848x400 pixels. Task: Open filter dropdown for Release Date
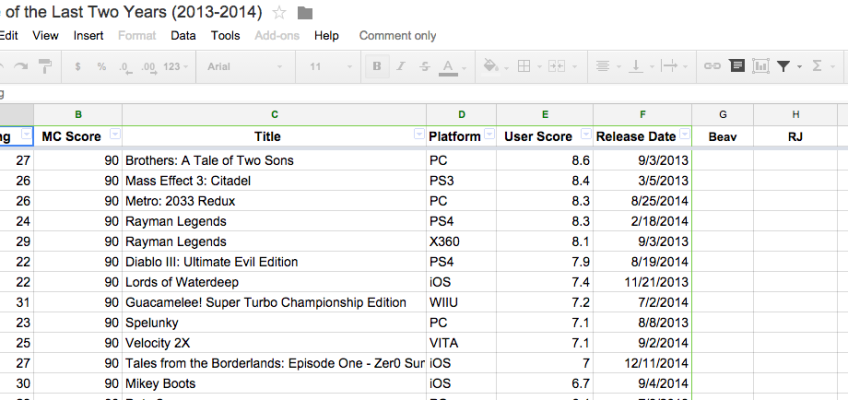tap(685, 134)
